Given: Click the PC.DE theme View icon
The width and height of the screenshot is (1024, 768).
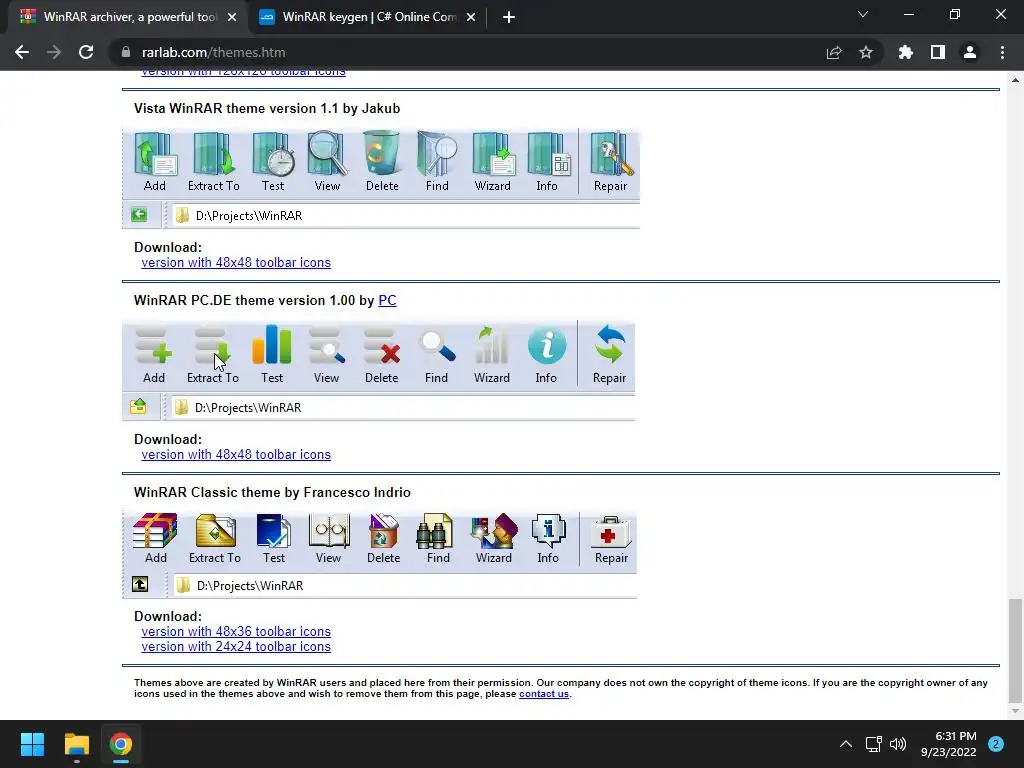Looking at the screenshot, I should (327, 345).
